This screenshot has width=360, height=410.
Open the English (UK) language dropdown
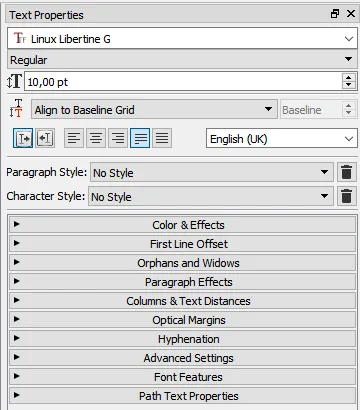point(282,138)
